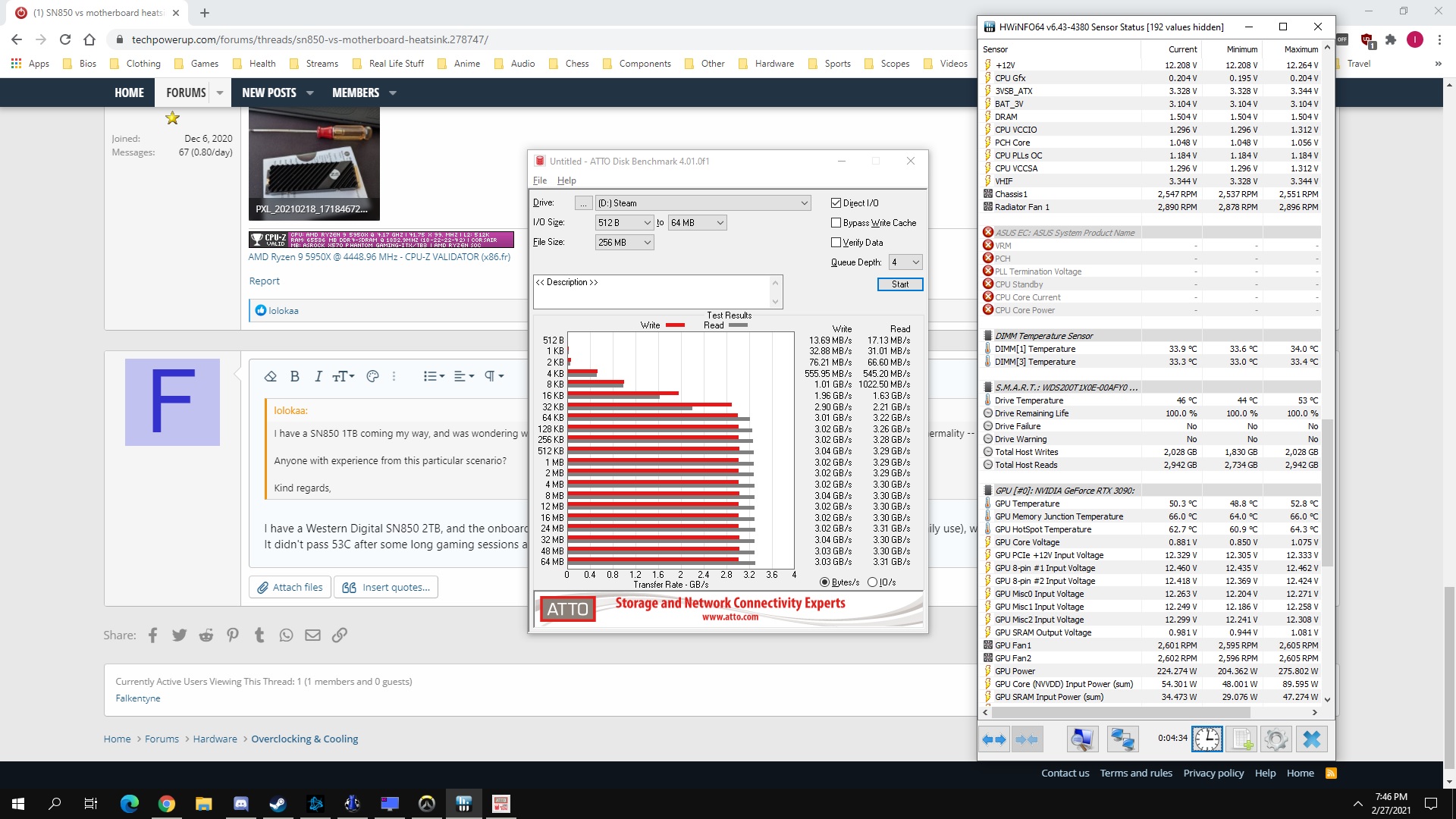Click the HWiNFO collapse arrows icon
This screenshot has width=1456, height=819.
coord(1027,739)
